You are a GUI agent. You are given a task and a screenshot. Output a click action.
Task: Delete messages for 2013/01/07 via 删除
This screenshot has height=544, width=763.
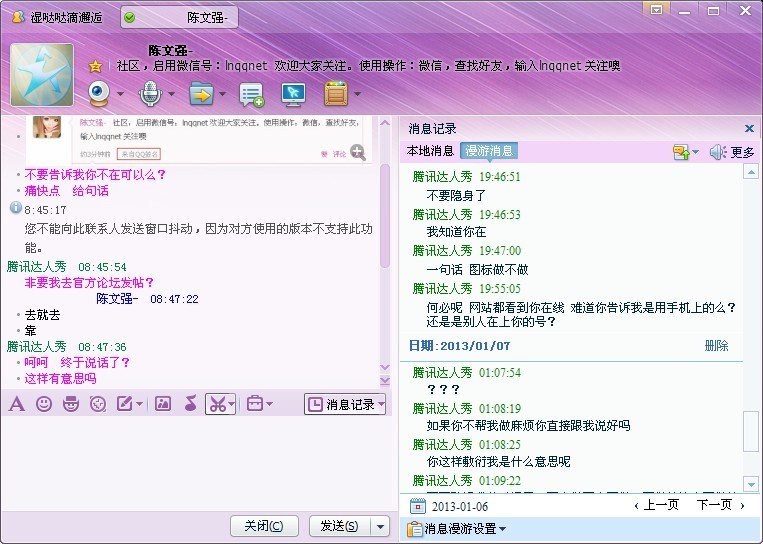pos(716,346)
